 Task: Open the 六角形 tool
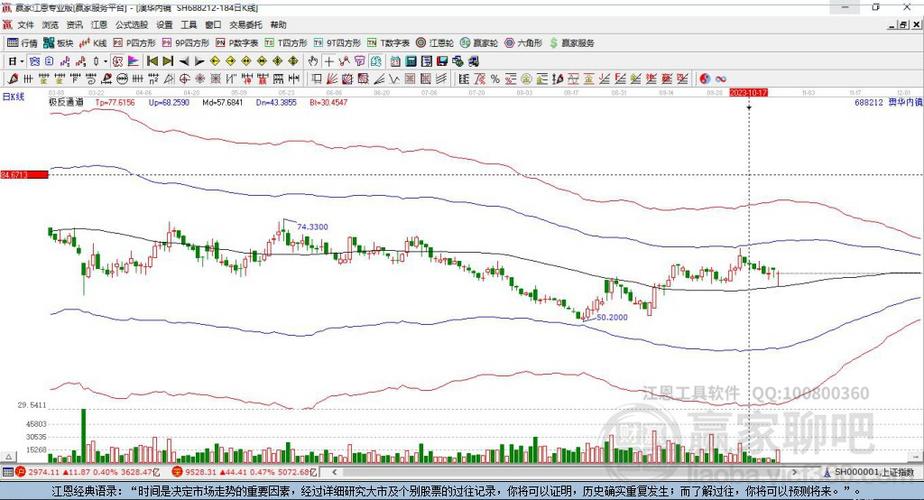coord(523,43)
